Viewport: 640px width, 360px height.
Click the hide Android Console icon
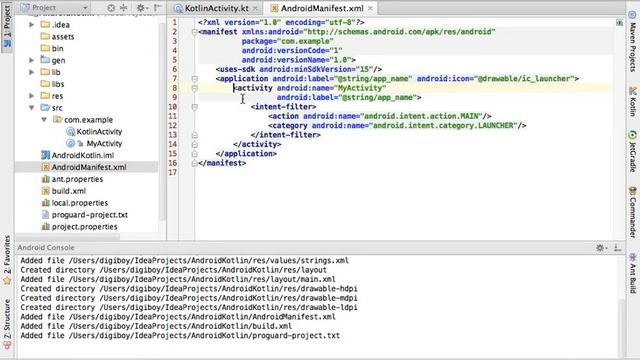(x=618, y=248)
